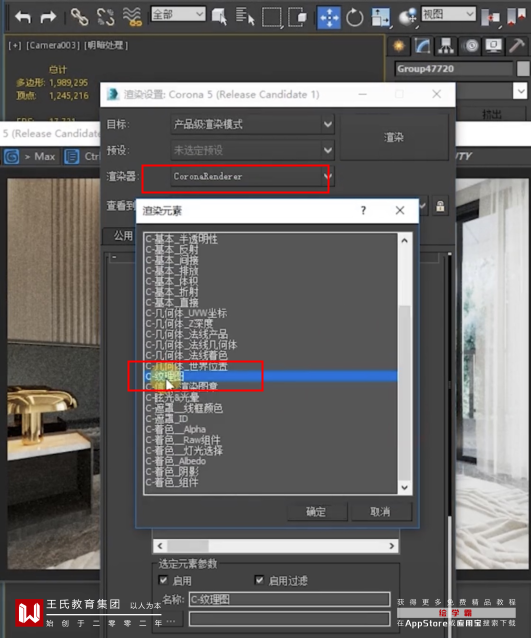Toggle the 启用 checkbox

point(163,580)
